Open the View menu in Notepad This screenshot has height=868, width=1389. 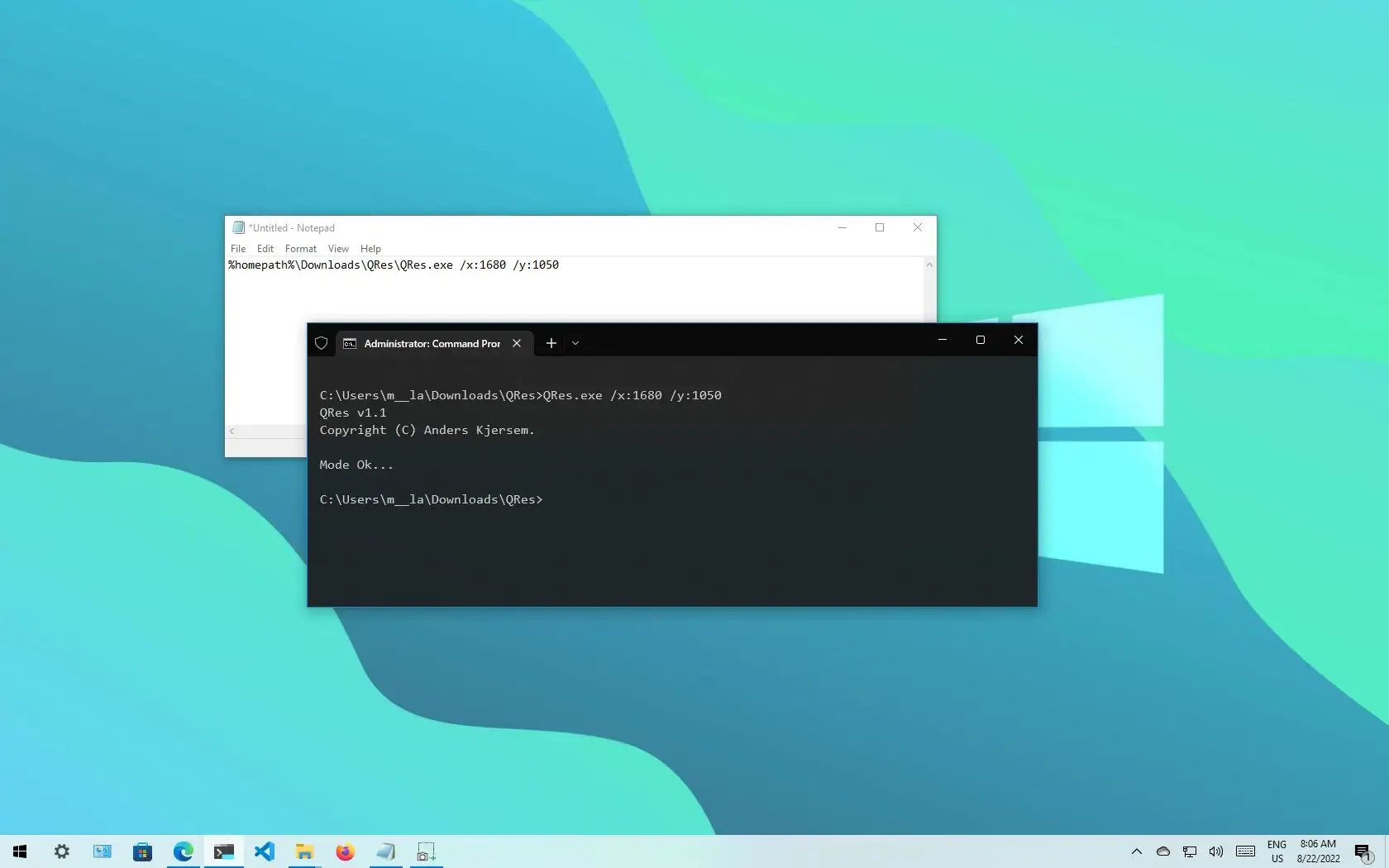(x=338, y=249)
